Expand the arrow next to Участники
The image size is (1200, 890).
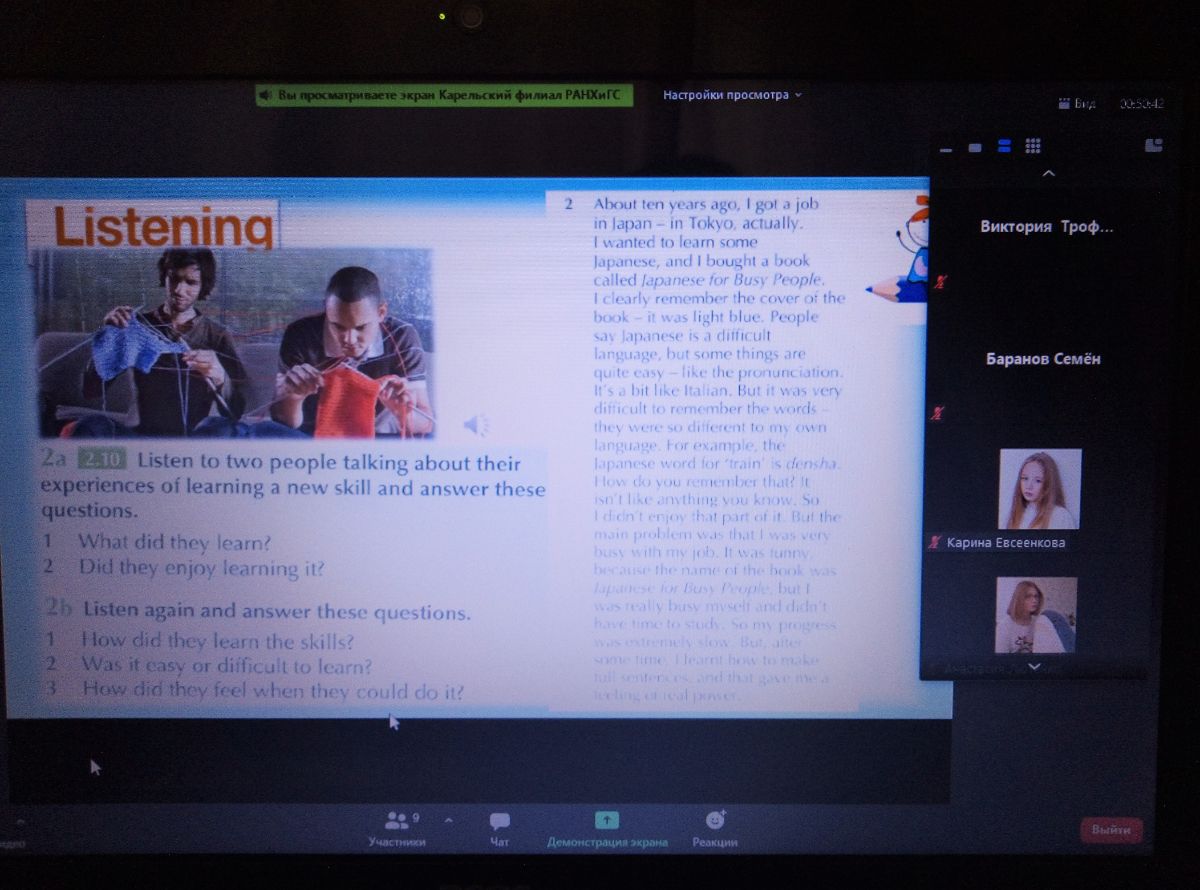[448, 820]
